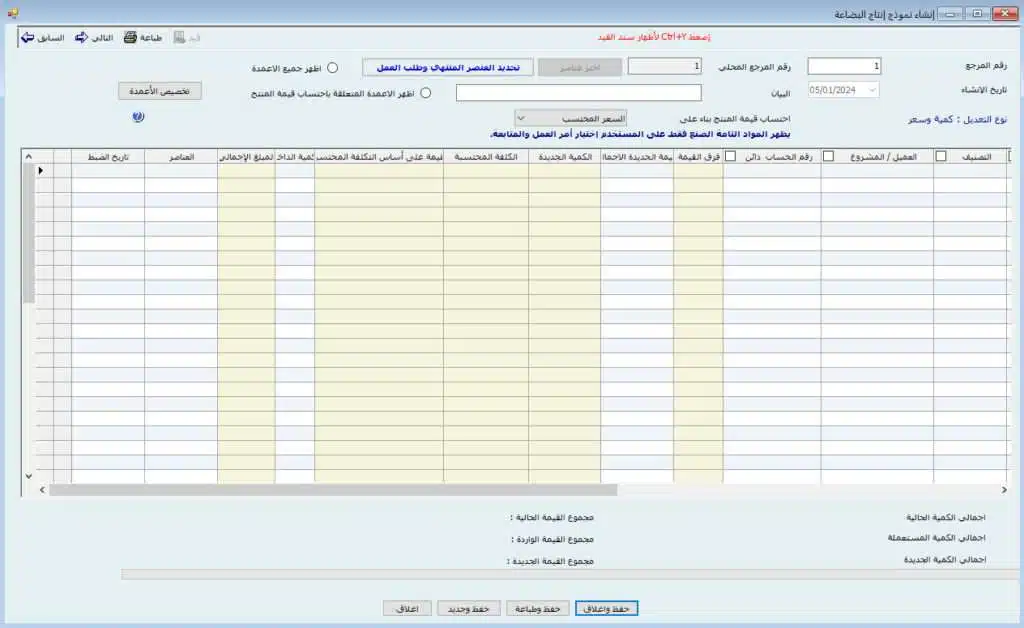Tick the checkbox in العميل / المشروع header

pyautogui.click(x=828, y=156)
